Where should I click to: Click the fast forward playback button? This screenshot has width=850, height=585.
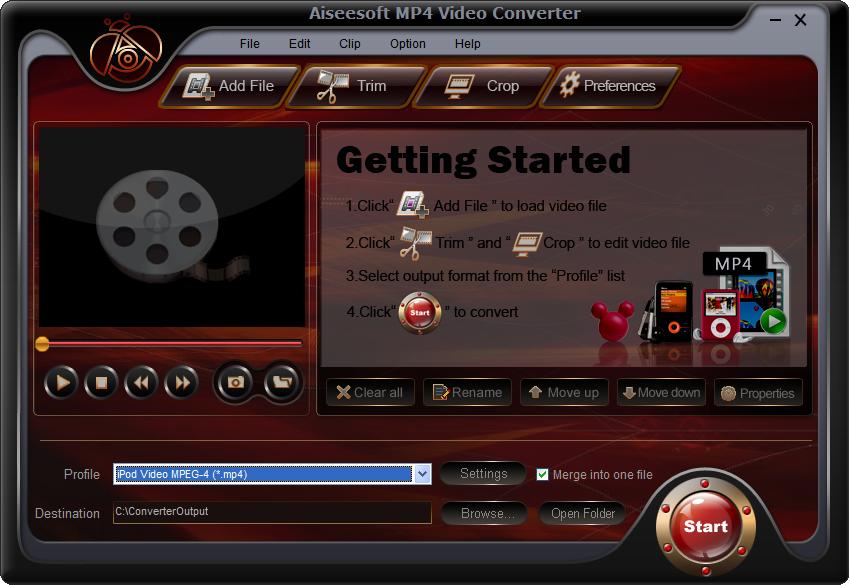click(x=181, y=381)
